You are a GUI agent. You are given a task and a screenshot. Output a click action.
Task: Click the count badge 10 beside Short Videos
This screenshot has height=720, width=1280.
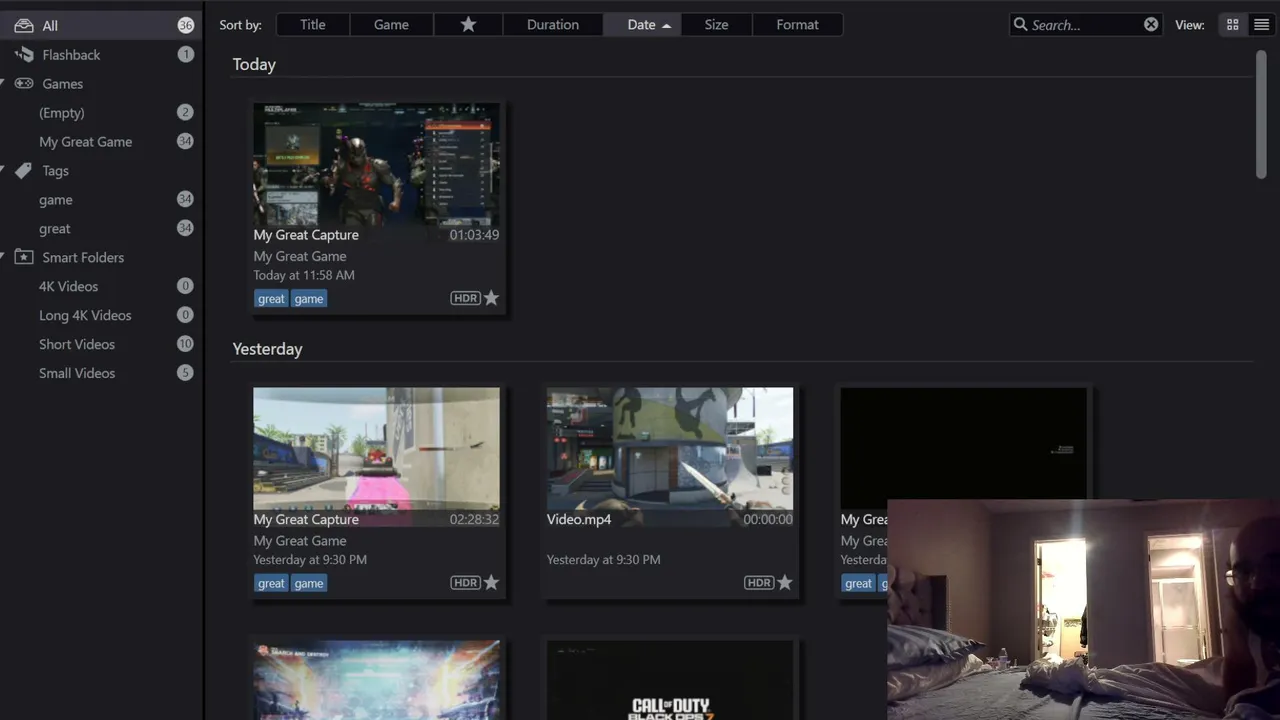click(x=185, y=344)
